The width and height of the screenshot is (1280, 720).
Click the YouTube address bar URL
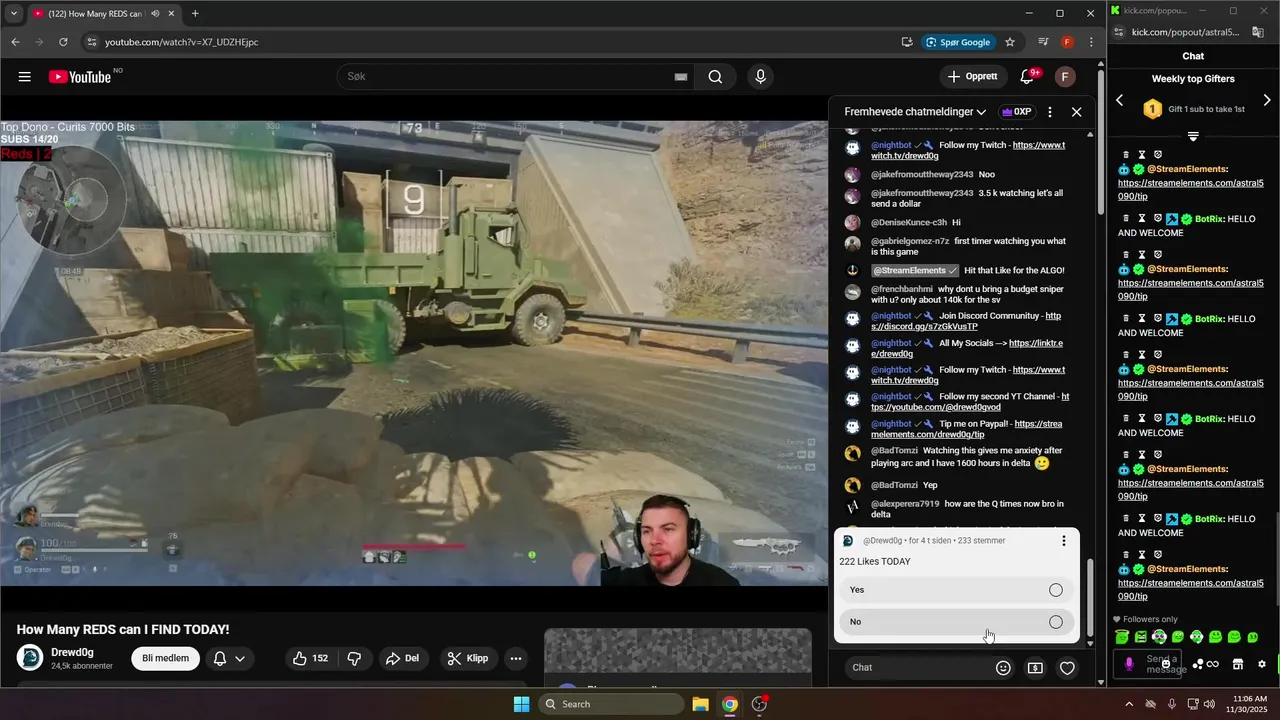(x=182, y=42)
